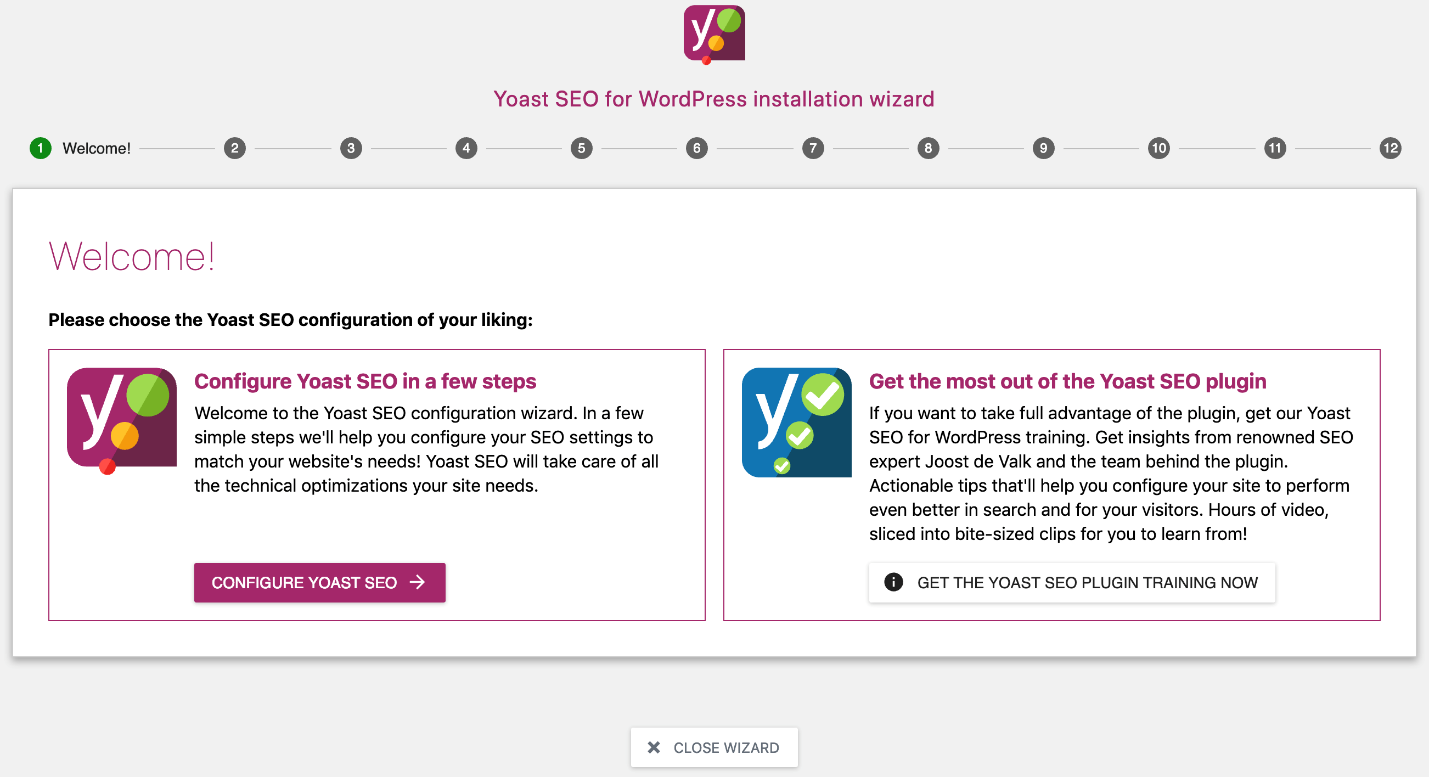Click the blue Yoast training checkmarks icon

[797, 422]
